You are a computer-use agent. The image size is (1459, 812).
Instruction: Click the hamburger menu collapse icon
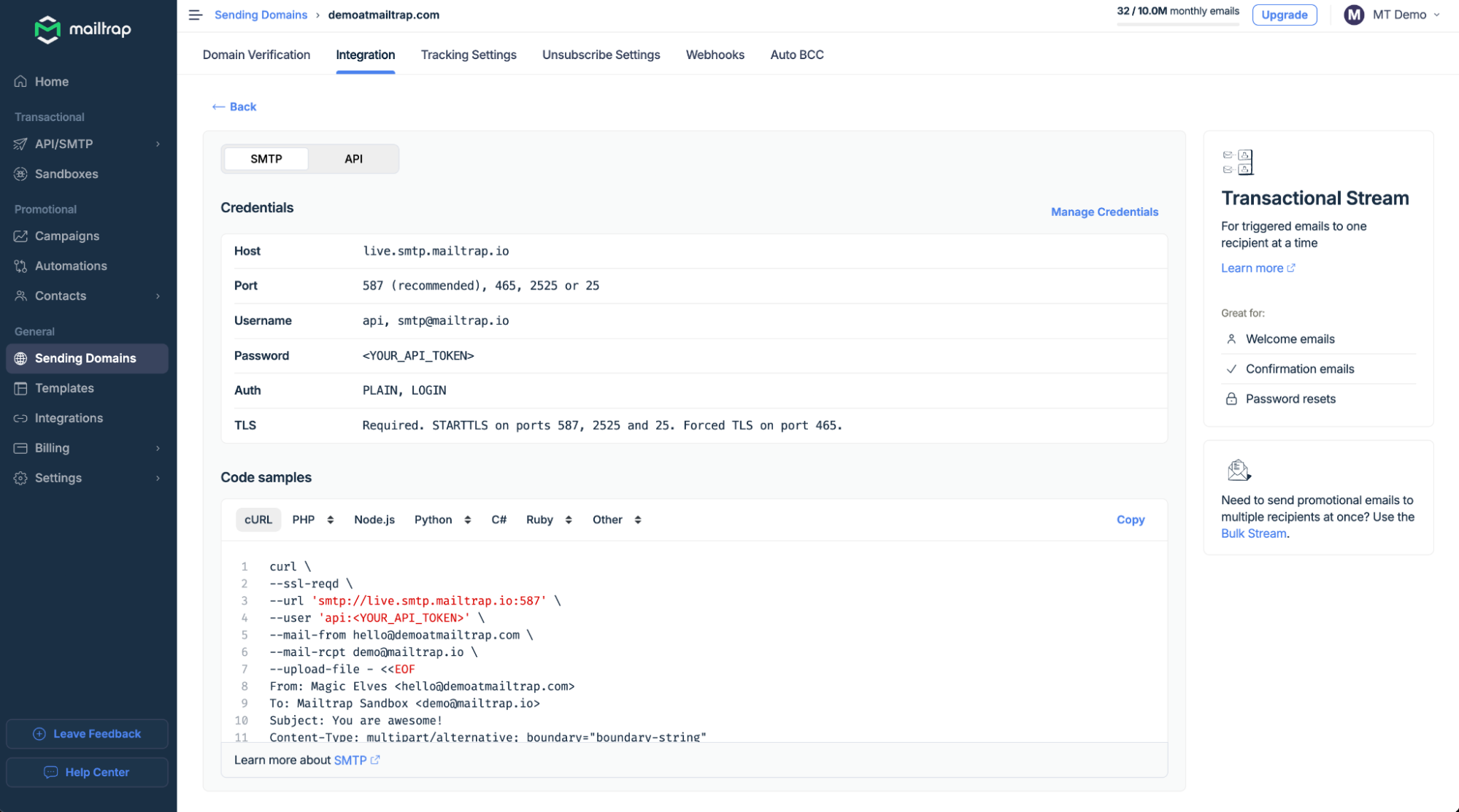point(195,15)
